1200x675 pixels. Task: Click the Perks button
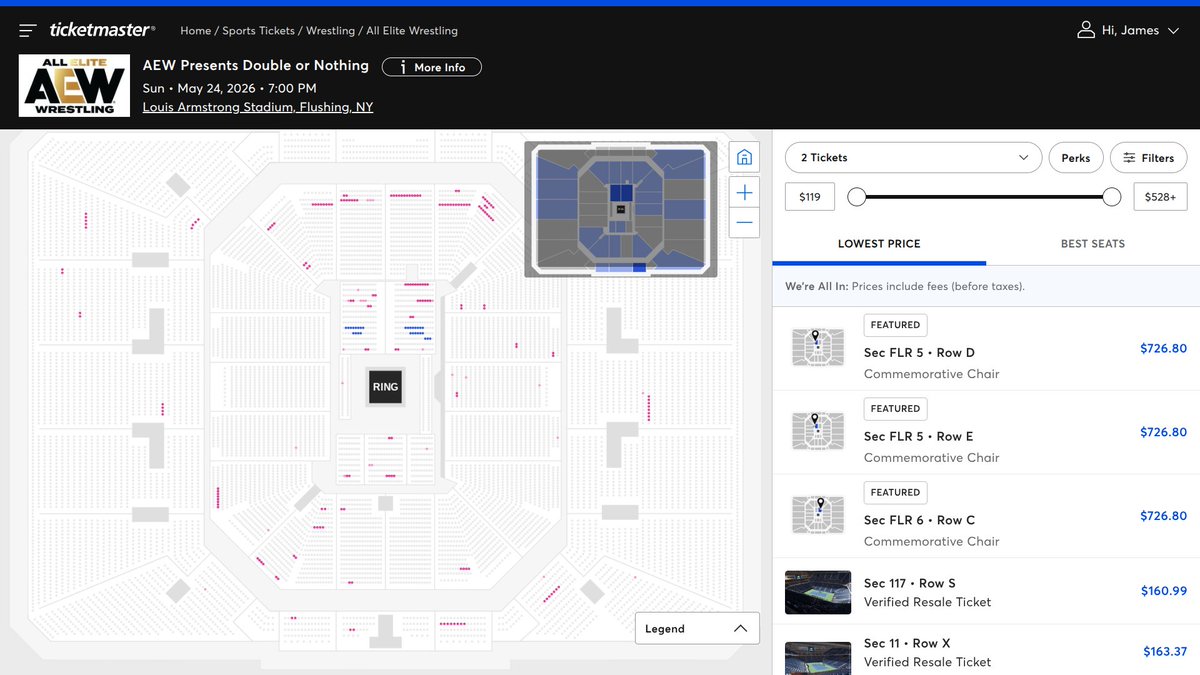1076,158
